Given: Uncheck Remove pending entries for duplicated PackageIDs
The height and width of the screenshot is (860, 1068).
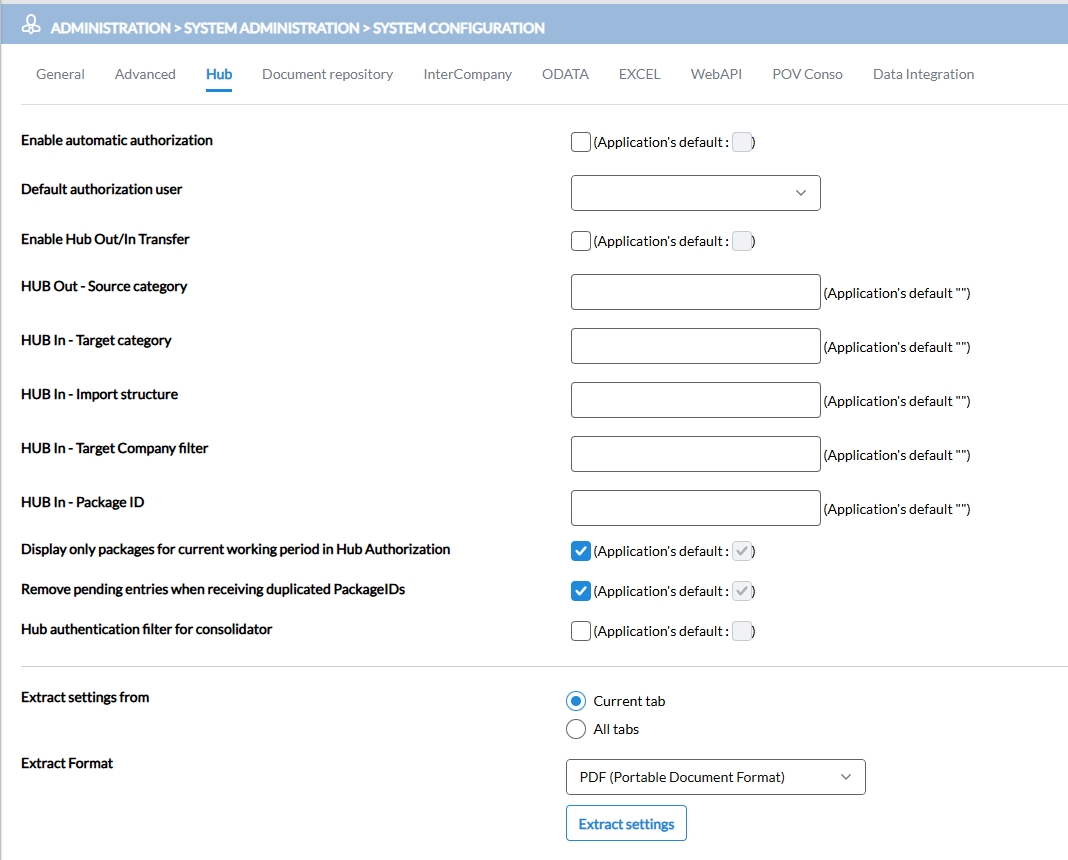Looking at the screenshot, I should click(x=580, y=591).
